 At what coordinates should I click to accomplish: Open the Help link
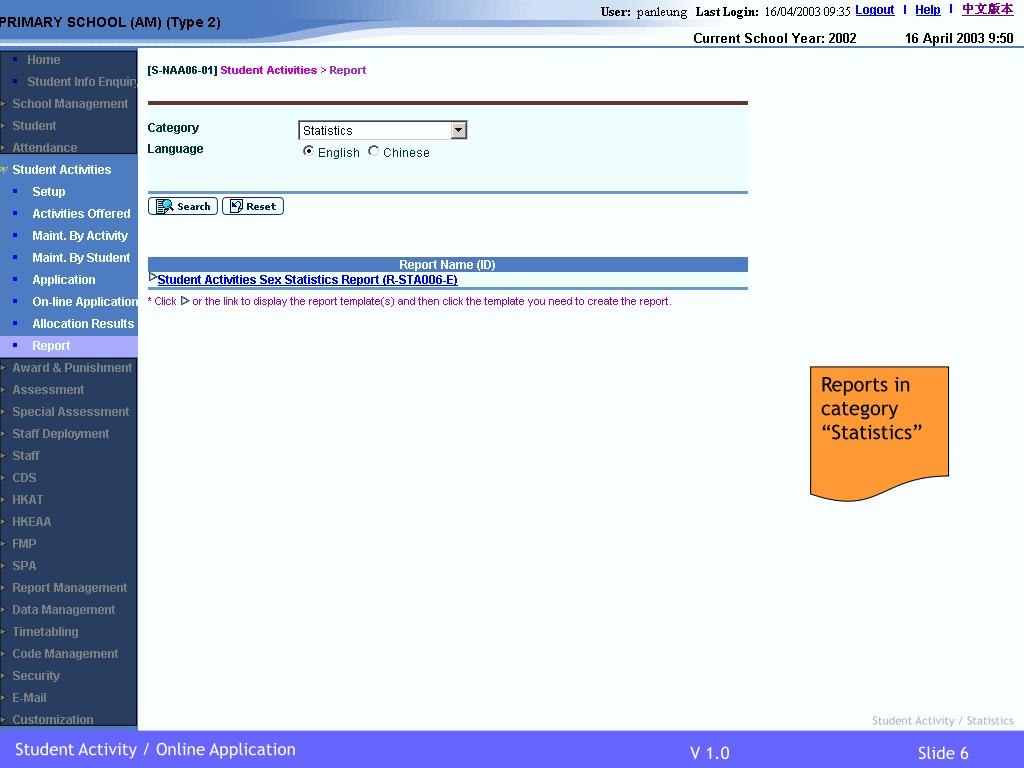(x=927, y=10)
